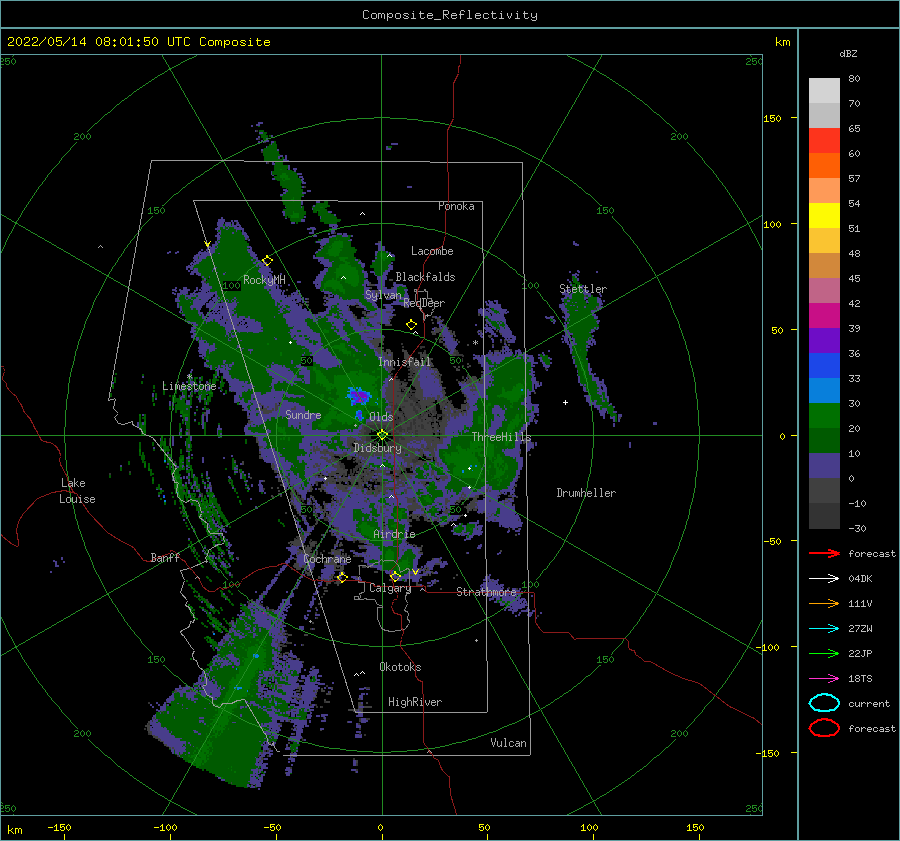Click the yellow diamond marker near Cochrane
This screenshot has height=841, width=900.
pyautogui.click(x=342, y=578)
